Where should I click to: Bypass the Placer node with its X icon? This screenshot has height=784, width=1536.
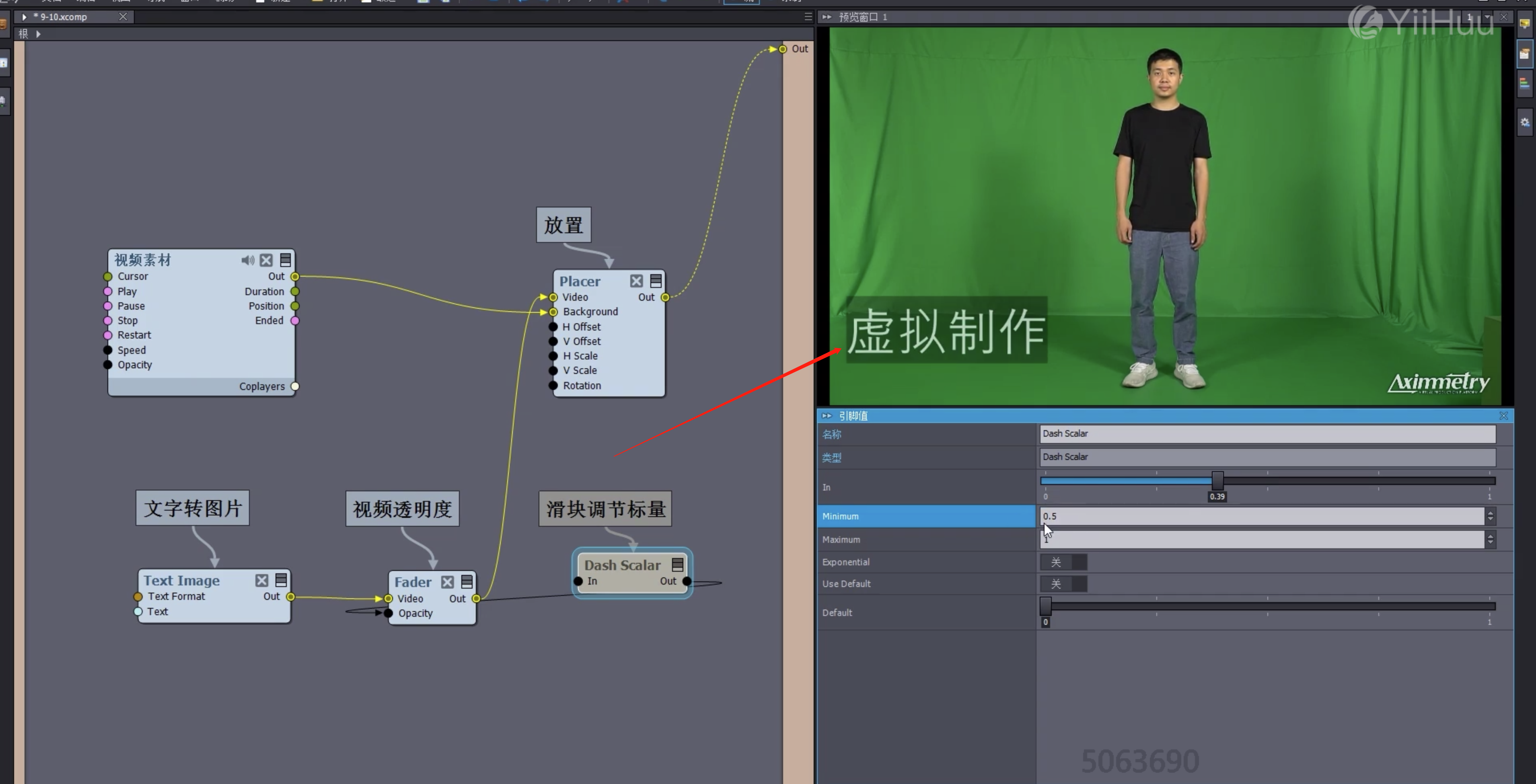click(x=636, y=281)
